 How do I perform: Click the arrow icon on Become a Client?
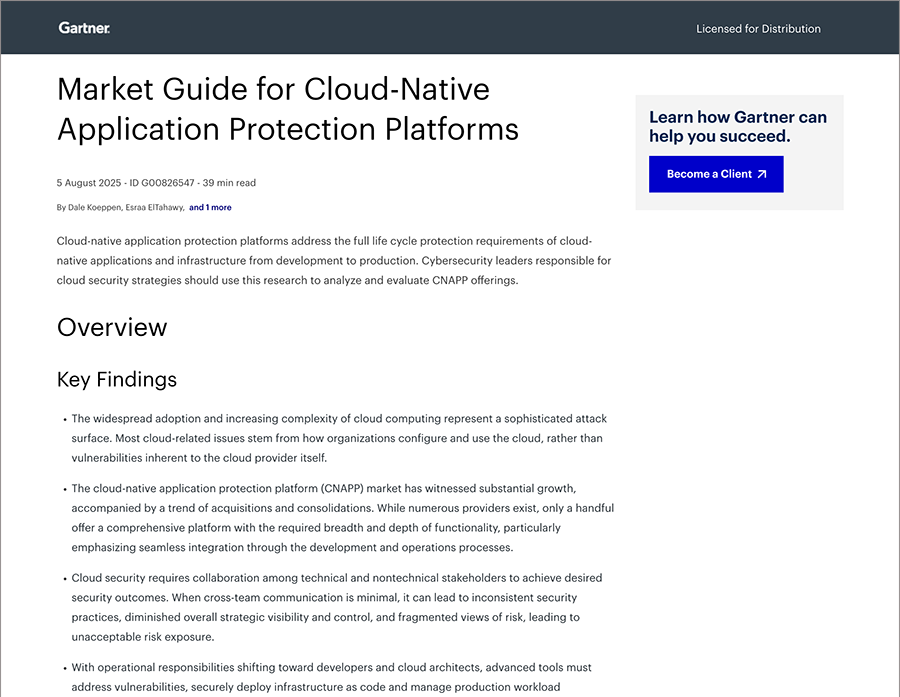pyautogui.click(x=762, y=174)
